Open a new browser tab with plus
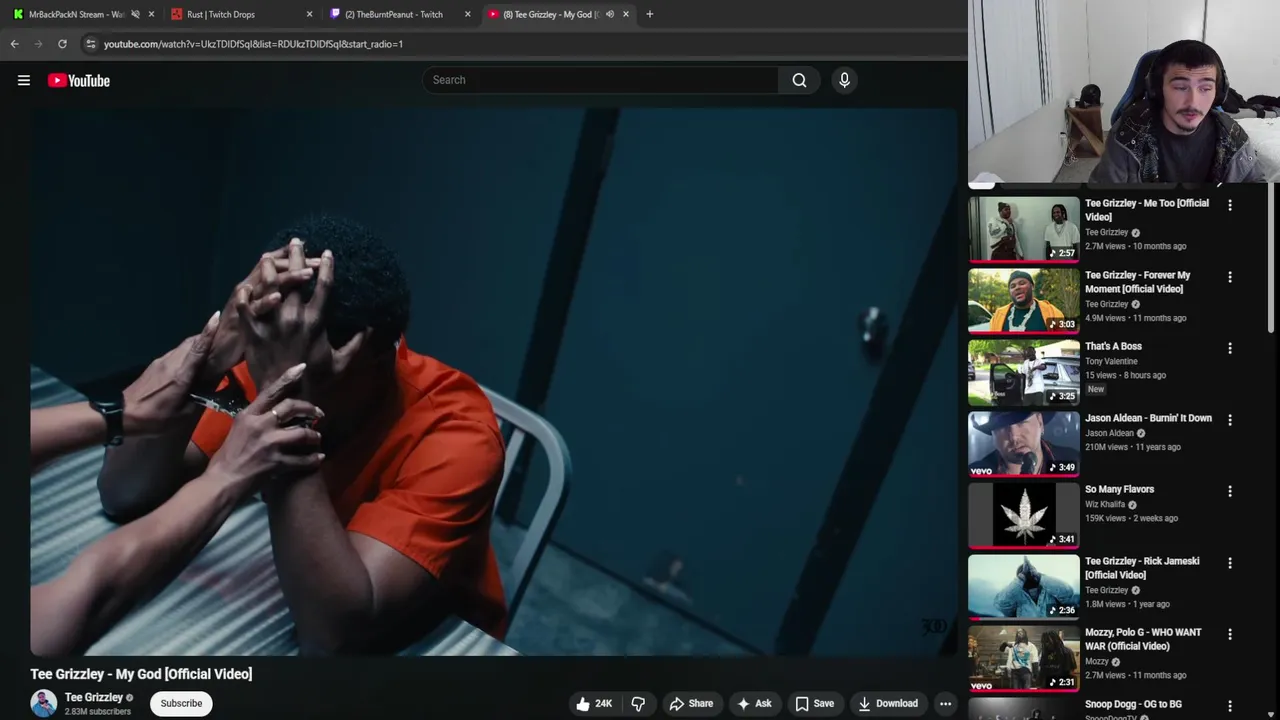Viewport: 1280px width, 720px height. click(x=649, y=14)
